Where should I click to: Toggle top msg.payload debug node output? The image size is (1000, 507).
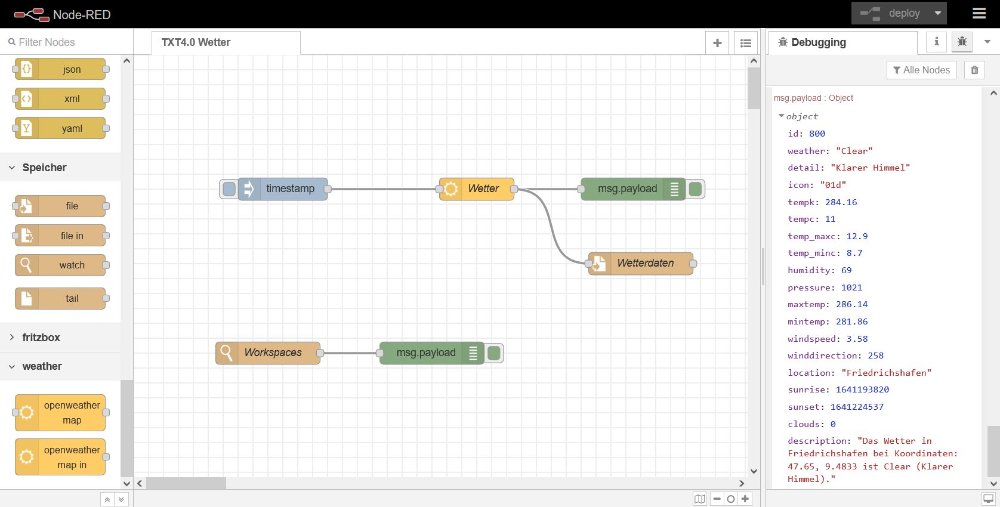click(x=696, y=189)
